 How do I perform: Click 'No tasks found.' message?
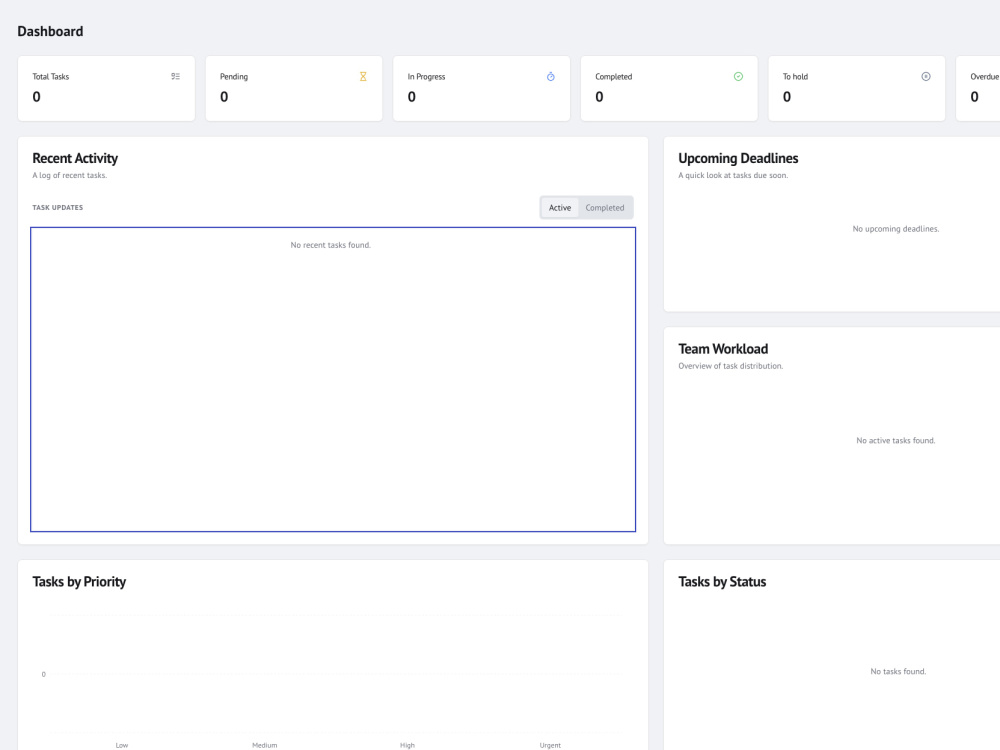coord(898,672)
